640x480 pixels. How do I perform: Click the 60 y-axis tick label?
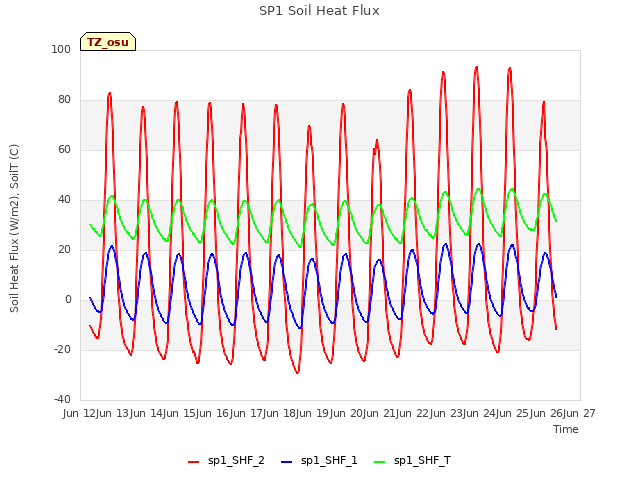click(x=64, y=149)
